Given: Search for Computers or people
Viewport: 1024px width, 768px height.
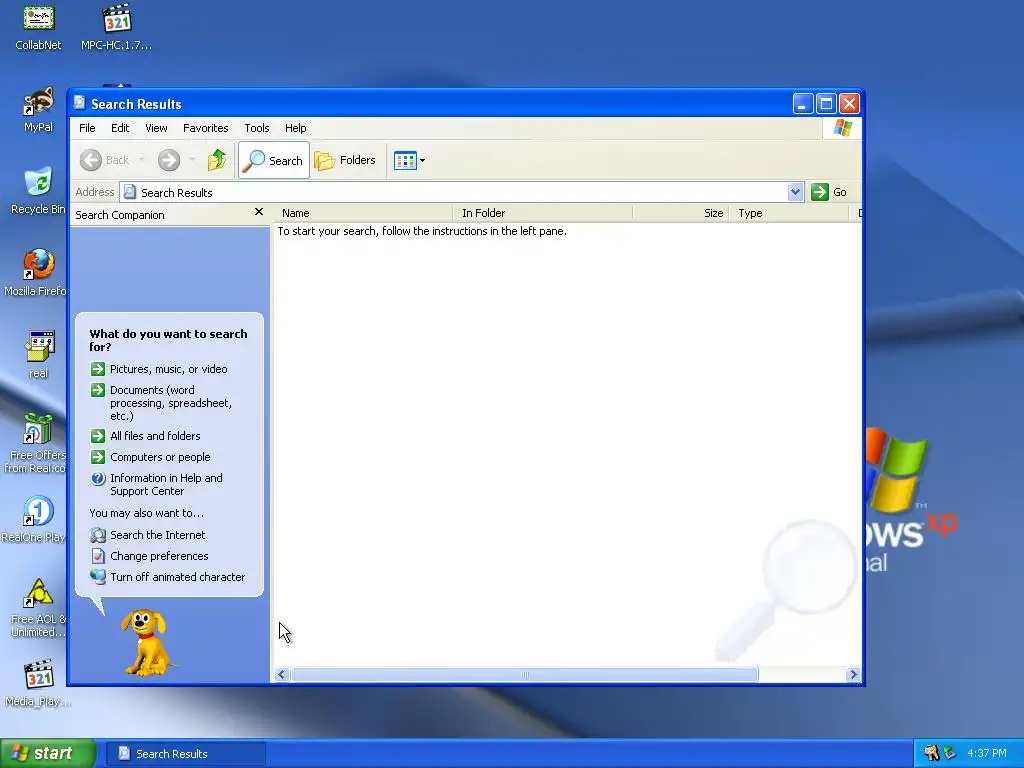Looking at the screenshot, I should tap(160, 457).
